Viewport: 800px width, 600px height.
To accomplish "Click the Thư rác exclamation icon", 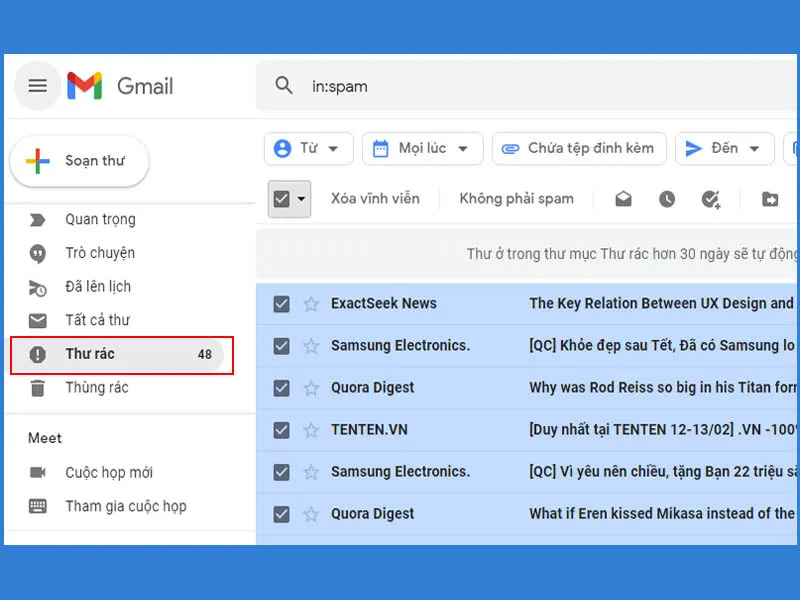I will tap(37, 355).
